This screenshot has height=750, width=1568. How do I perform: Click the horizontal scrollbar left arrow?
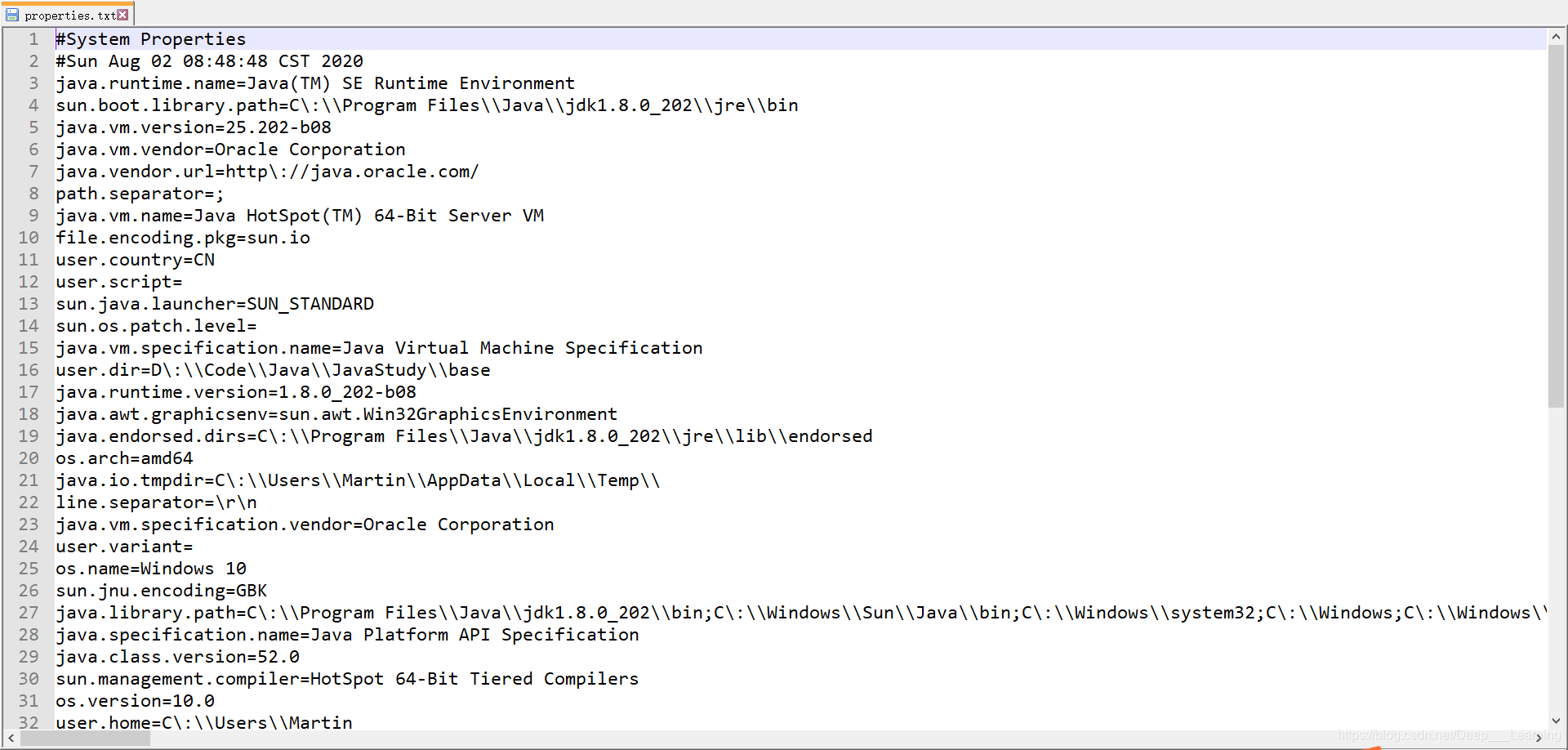pos(11,738)
